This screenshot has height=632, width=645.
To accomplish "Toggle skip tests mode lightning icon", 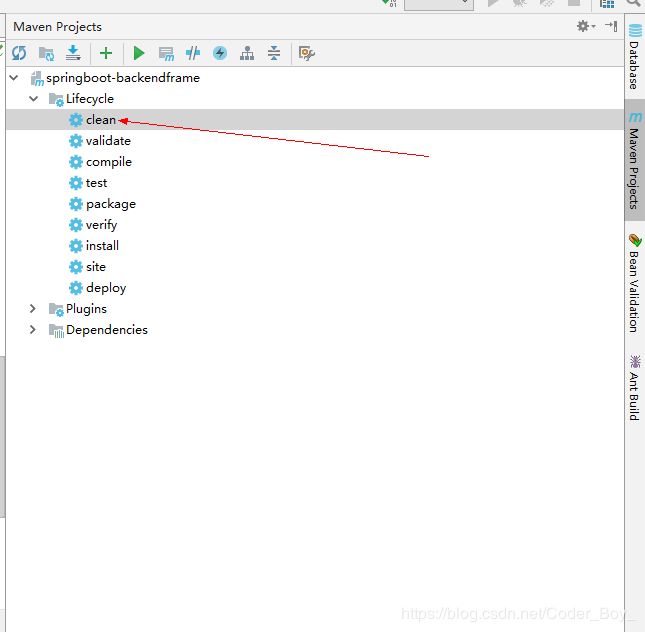I will [x=220, y=53].
